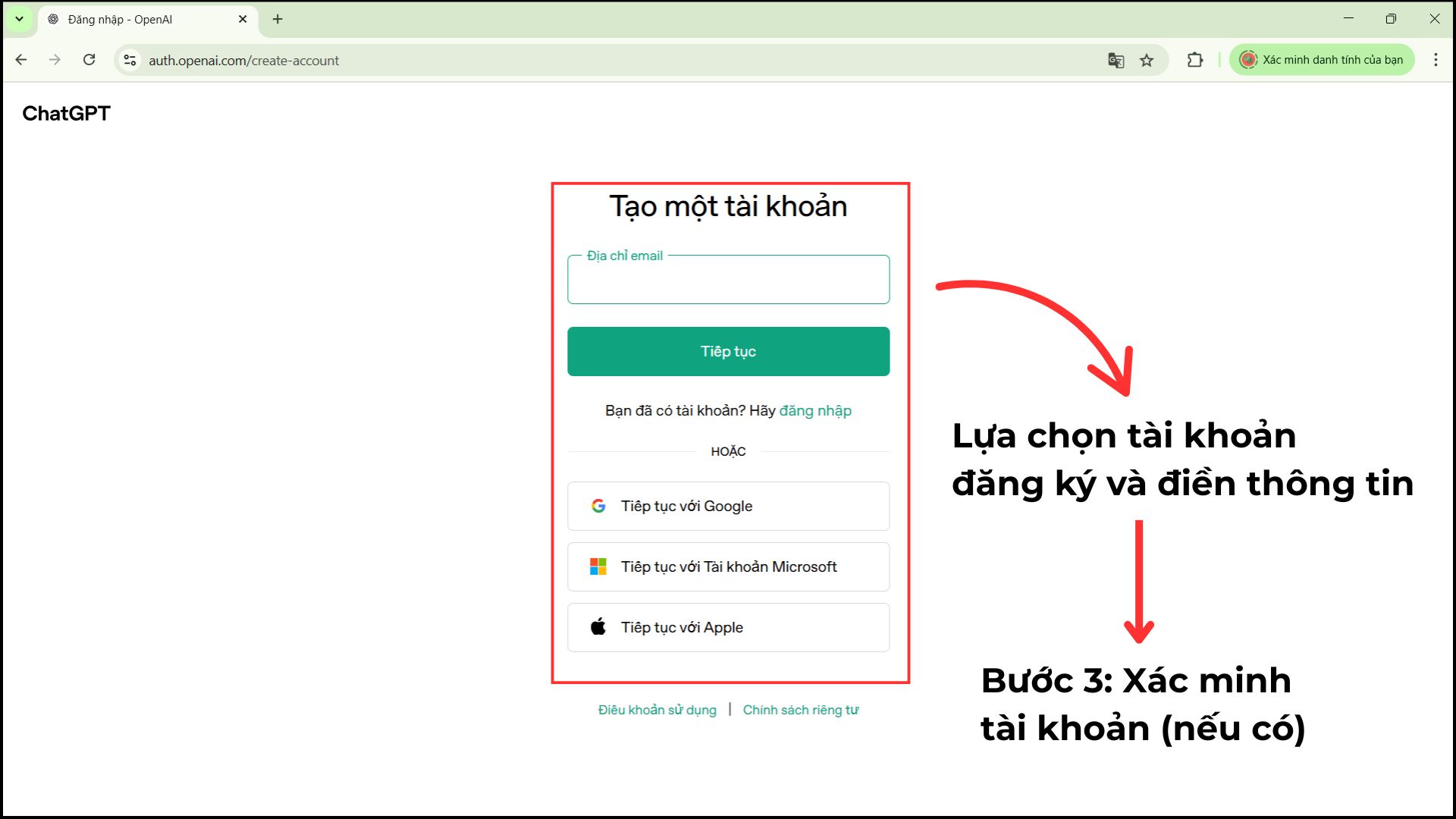Open Chrome's three-dot menu

(x=1436, y=60)
